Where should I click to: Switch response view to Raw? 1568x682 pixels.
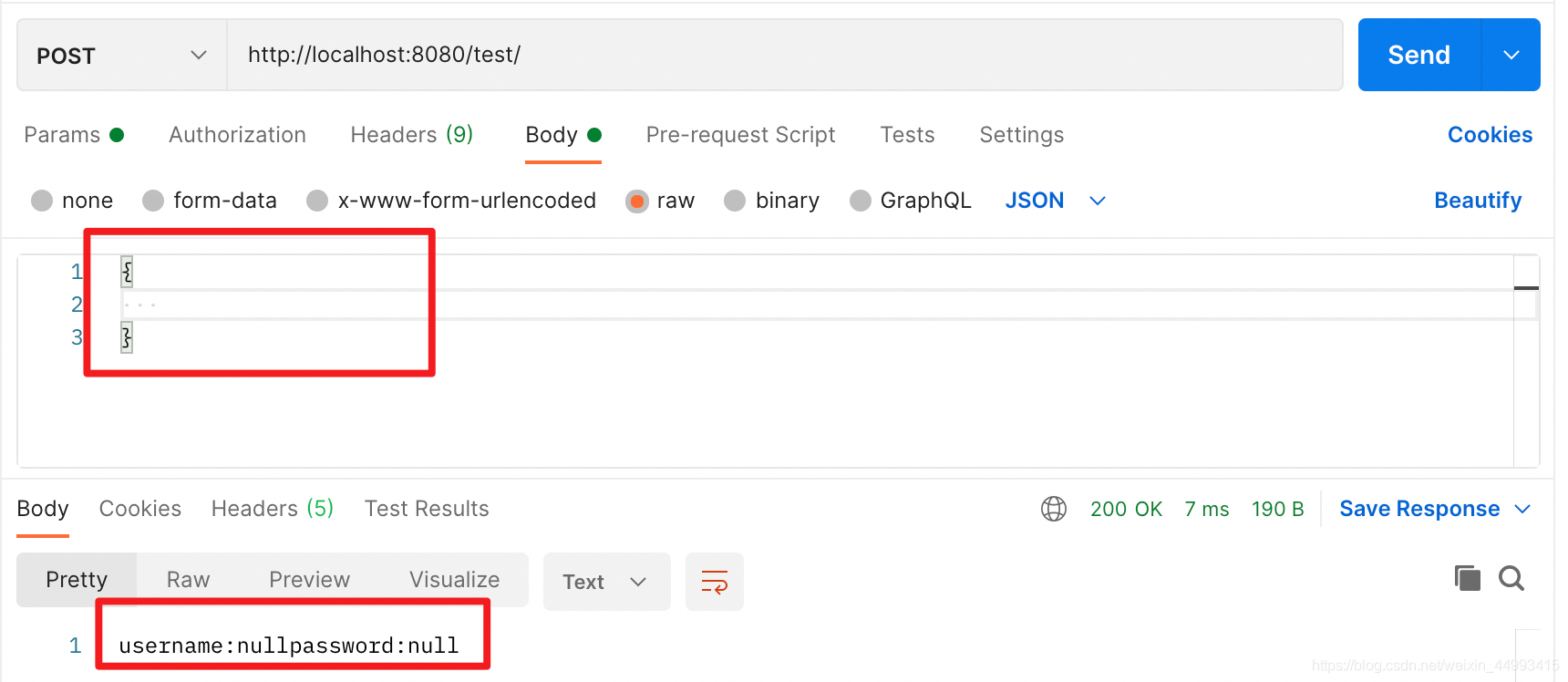[x=188, y=580]
